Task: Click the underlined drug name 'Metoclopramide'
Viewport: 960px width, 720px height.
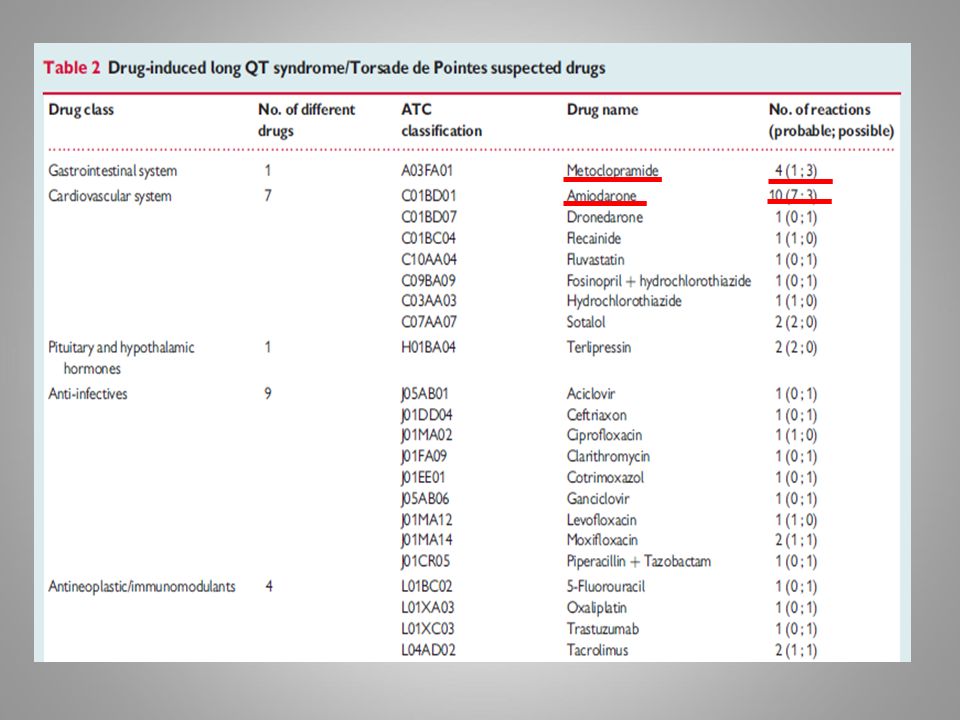Action: click(x=612, y=171)
